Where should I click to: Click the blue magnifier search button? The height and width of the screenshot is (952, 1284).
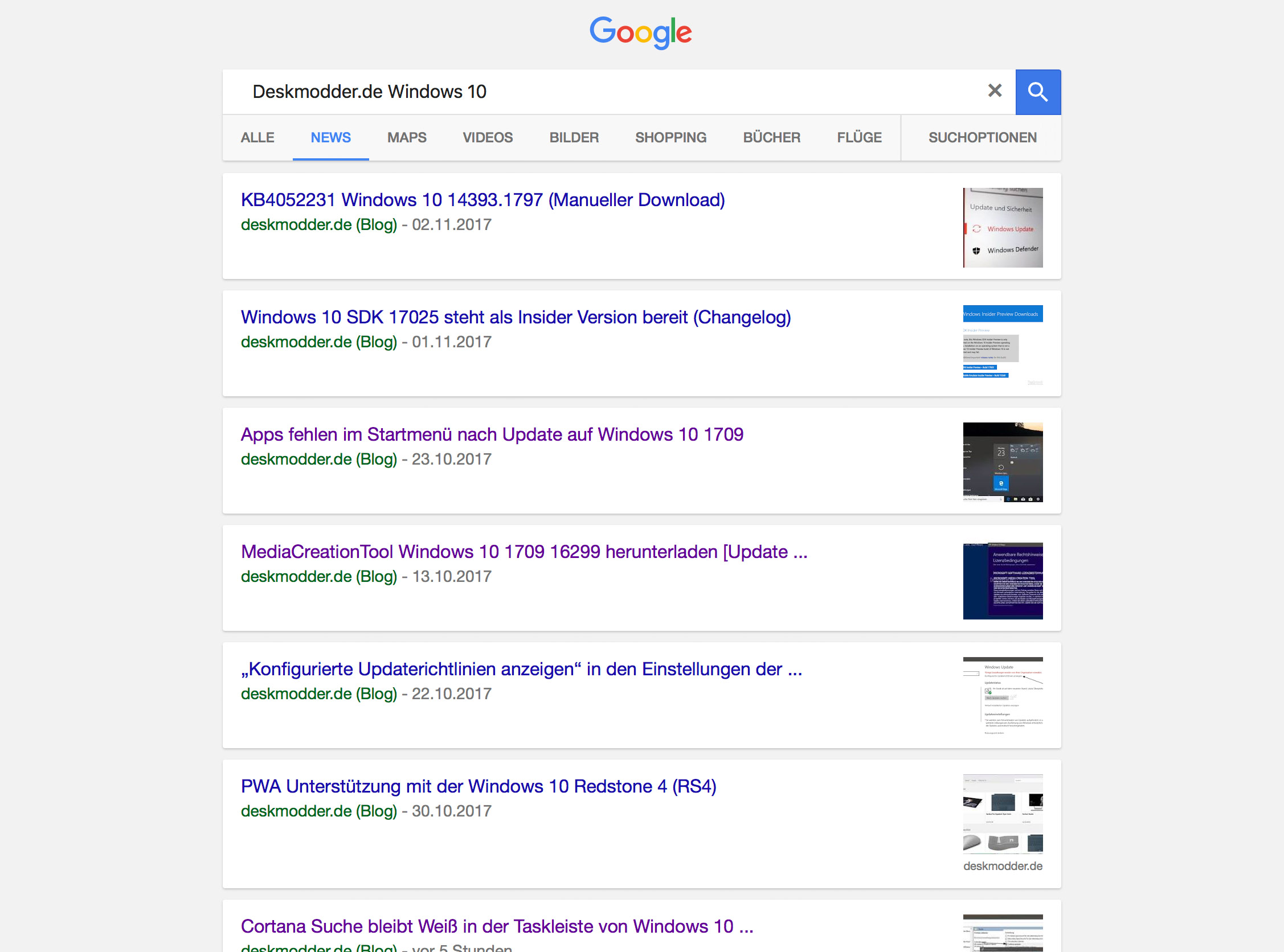click(x=1038, y=92)
